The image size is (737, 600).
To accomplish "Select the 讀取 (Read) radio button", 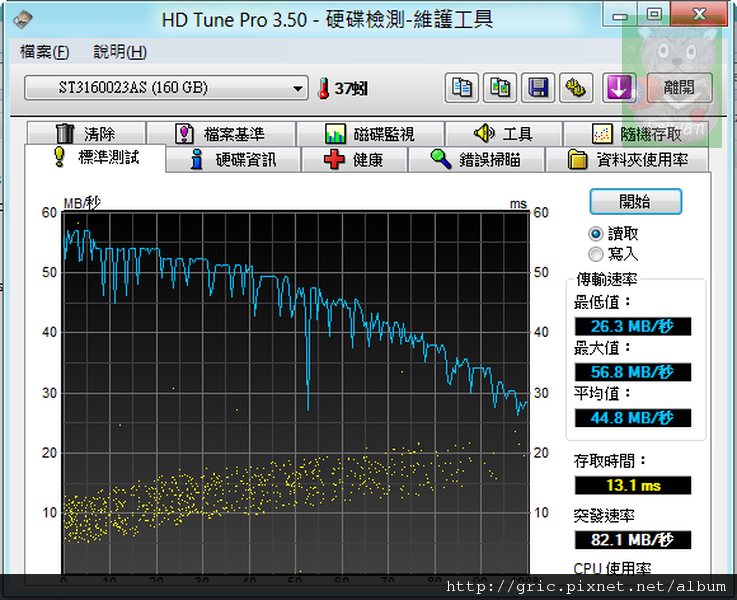I will pyautogui.click(x=596, y=233).
